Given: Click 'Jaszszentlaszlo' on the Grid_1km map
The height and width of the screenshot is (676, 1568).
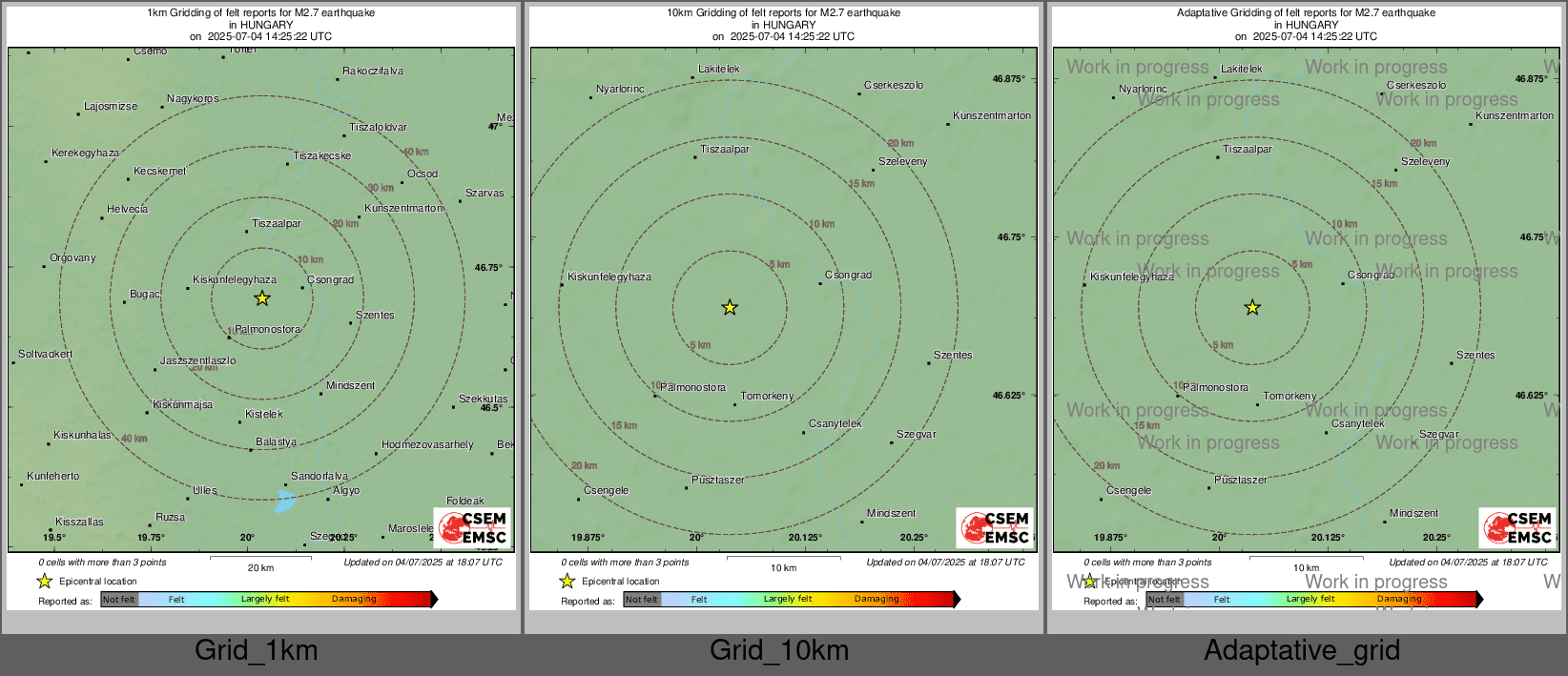Looking at the screenshot, I should (x=197, y=361).
